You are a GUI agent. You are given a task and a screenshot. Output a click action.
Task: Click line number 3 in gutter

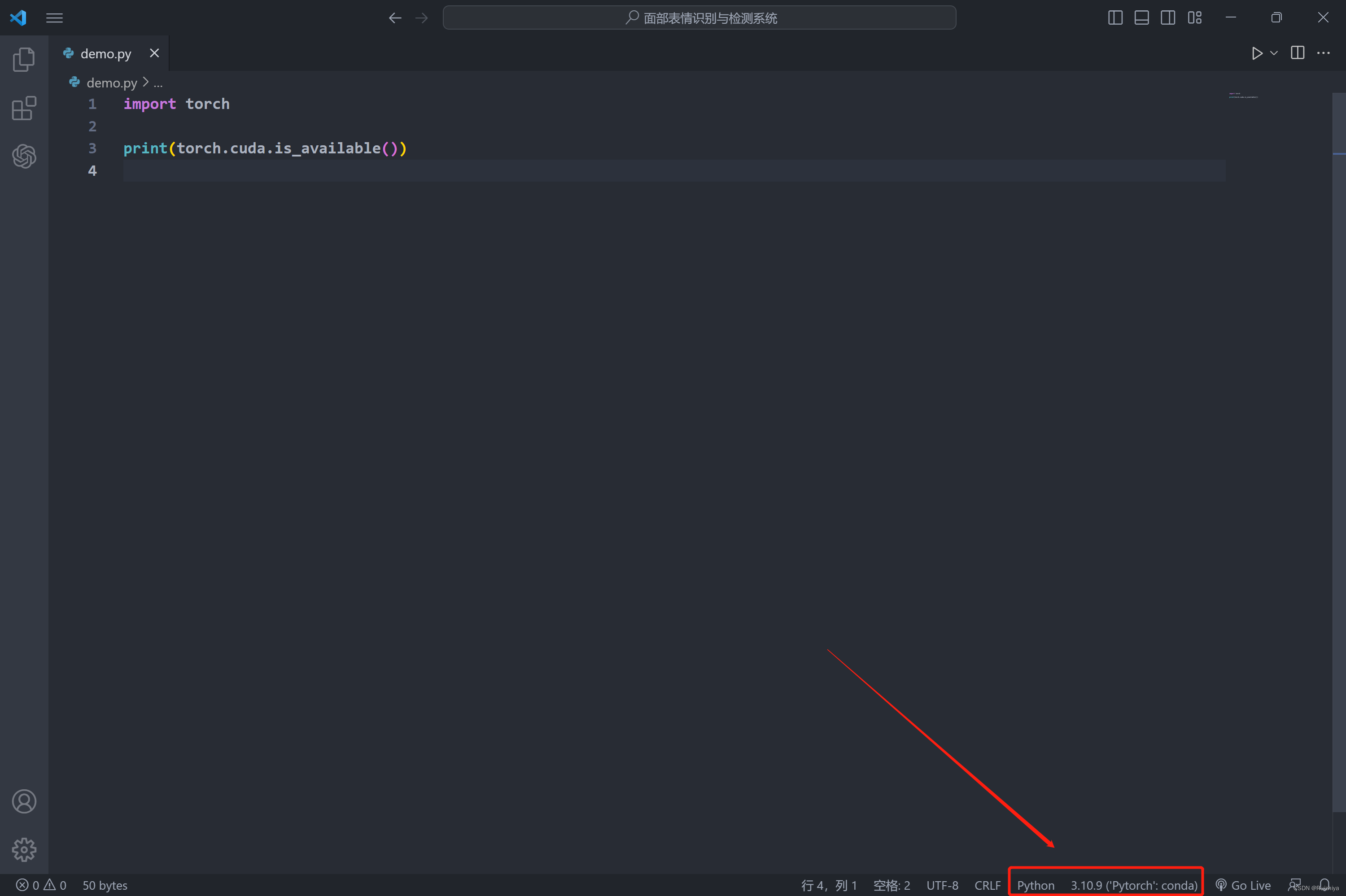click(x=92, y=148)
